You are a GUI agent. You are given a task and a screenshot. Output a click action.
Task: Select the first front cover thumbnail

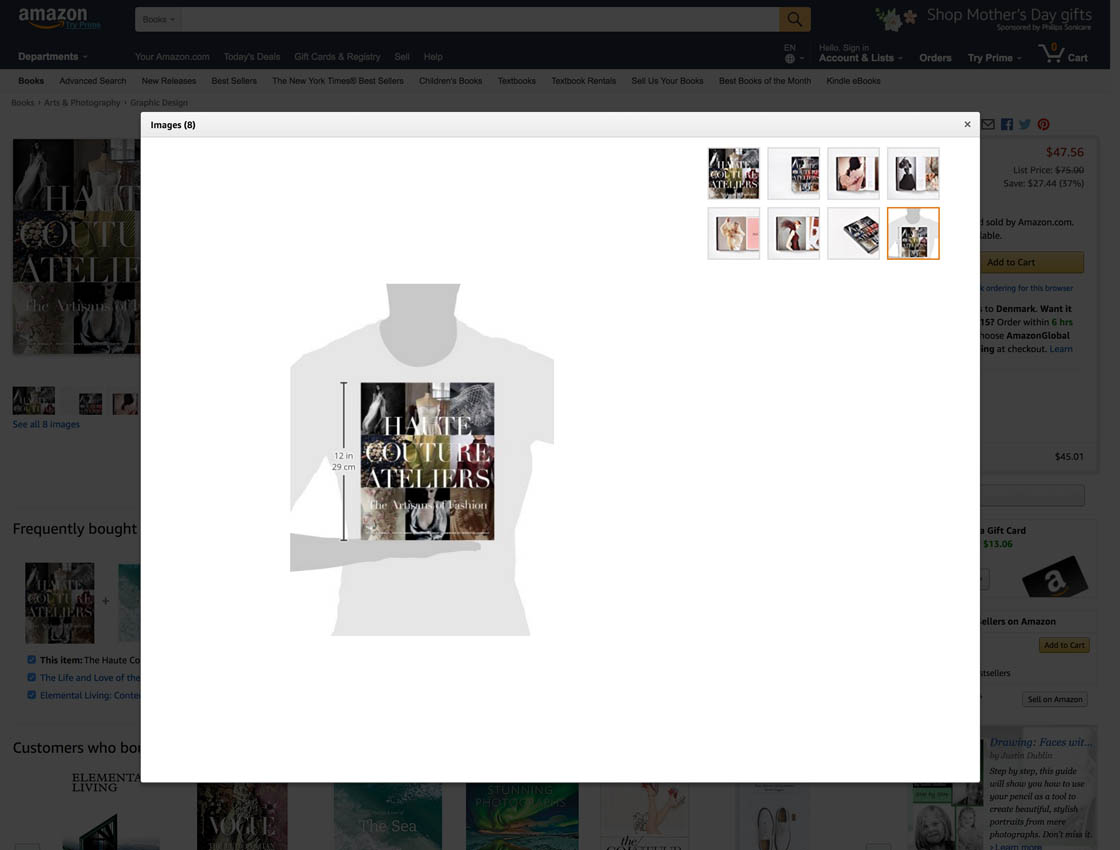pyautogui.click(x=734, y=174)
